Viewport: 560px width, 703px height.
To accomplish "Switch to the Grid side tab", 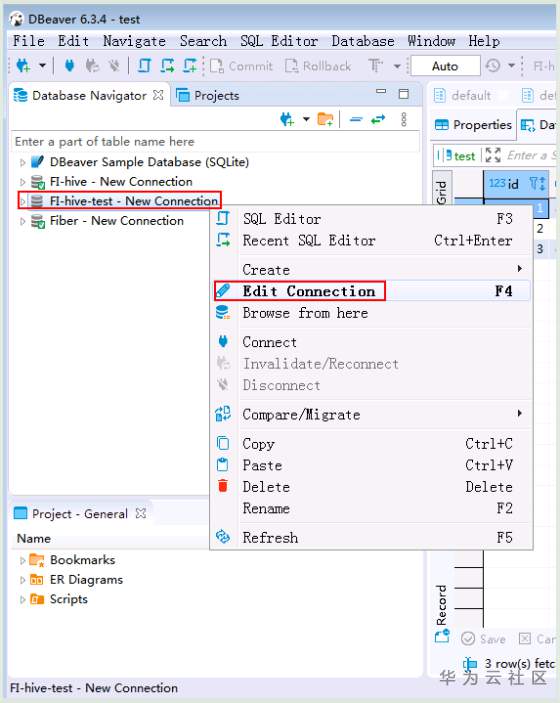I will click(442, 193).
